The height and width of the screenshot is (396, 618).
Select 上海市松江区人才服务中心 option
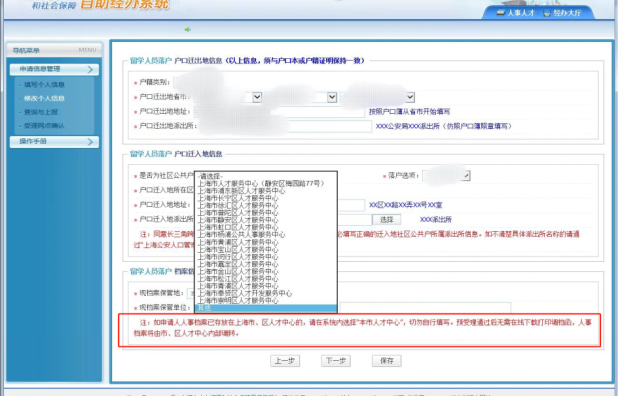266,279
